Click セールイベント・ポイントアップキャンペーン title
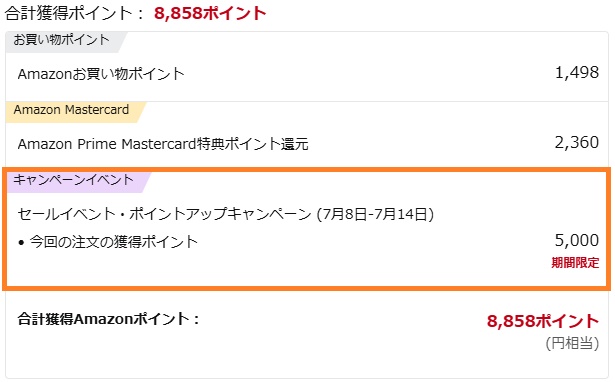Screen dimensions: 615x382 (164, 214)
